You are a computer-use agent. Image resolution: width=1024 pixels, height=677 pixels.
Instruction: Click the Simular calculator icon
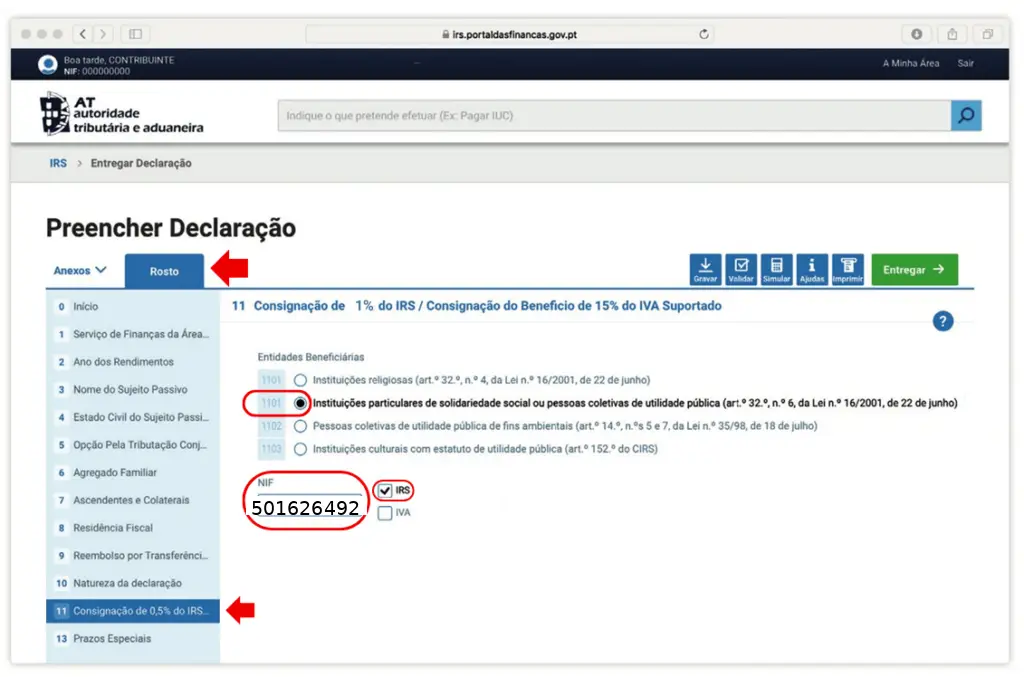775,268
